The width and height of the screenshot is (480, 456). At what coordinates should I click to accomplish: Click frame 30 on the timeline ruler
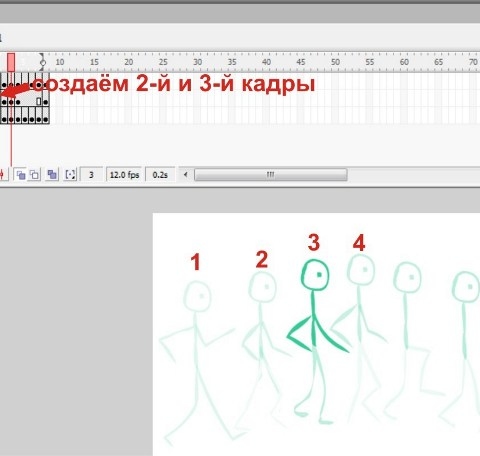point(198,62)
